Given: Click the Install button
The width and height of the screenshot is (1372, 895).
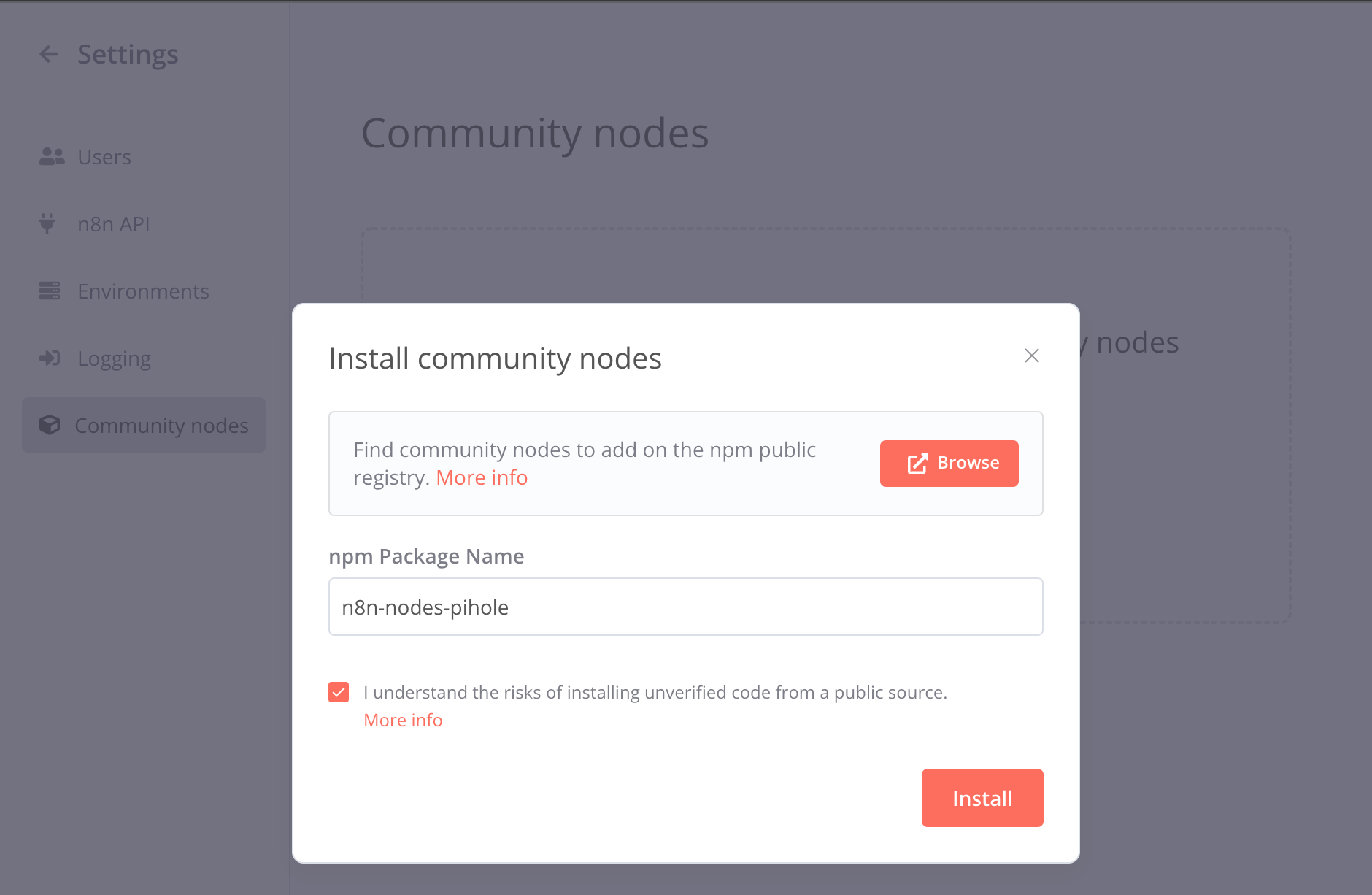Looking at the screenshot, I should point(982,798).
